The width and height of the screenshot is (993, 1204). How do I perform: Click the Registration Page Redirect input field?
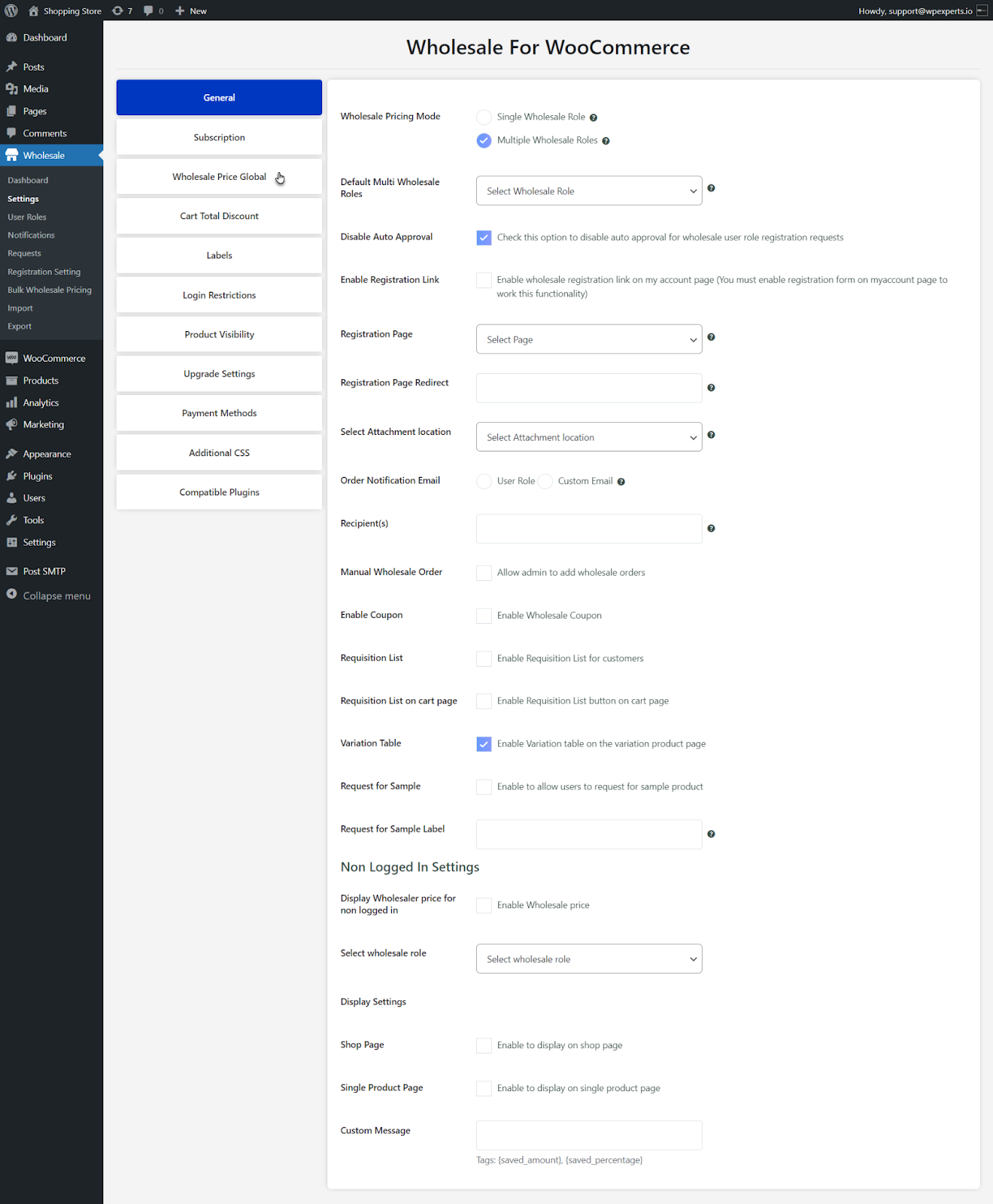[589, 388]
